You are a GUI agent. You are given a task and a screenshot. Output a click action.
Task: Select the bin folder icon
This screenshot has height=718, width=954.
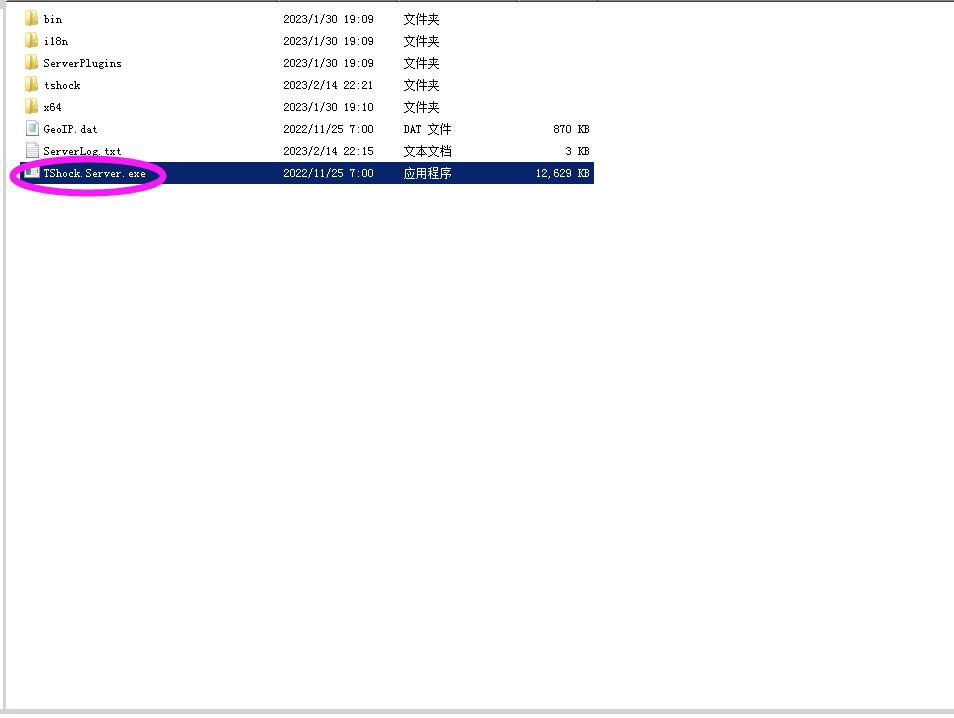(x=32, y=19)
